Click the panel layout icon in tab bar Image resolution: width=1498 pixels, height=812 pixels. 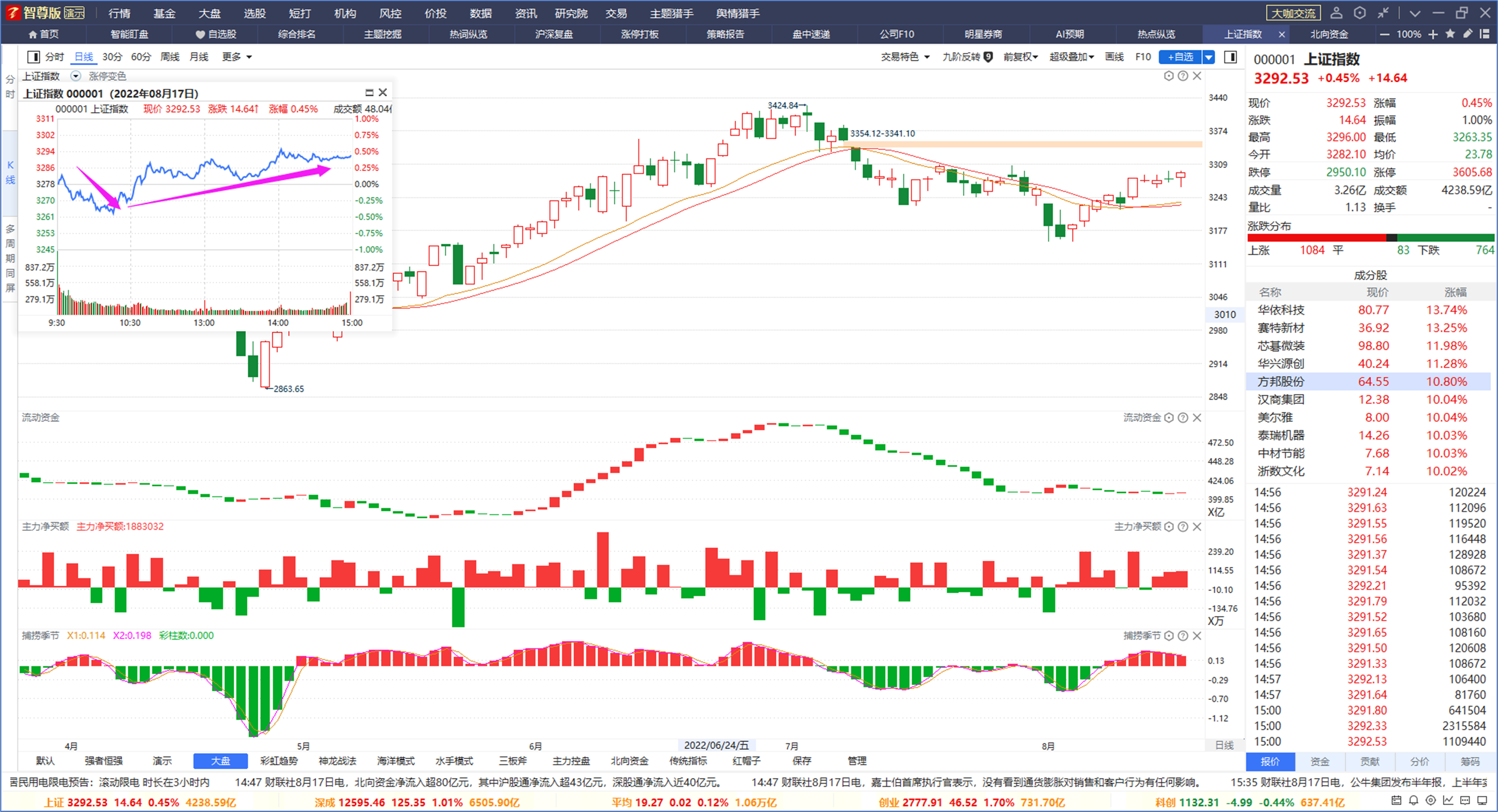pyautogui.click(x=1484, y=34)
